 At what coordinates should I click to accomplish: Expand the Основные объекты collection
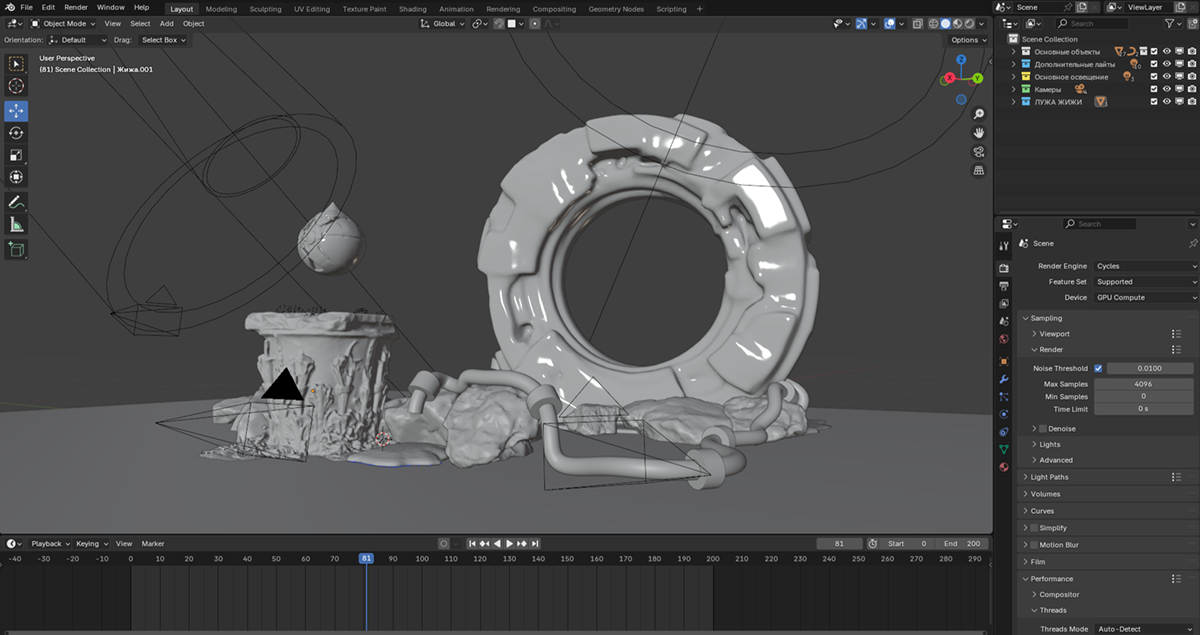pyautogui.click(x=1014, y=51)
